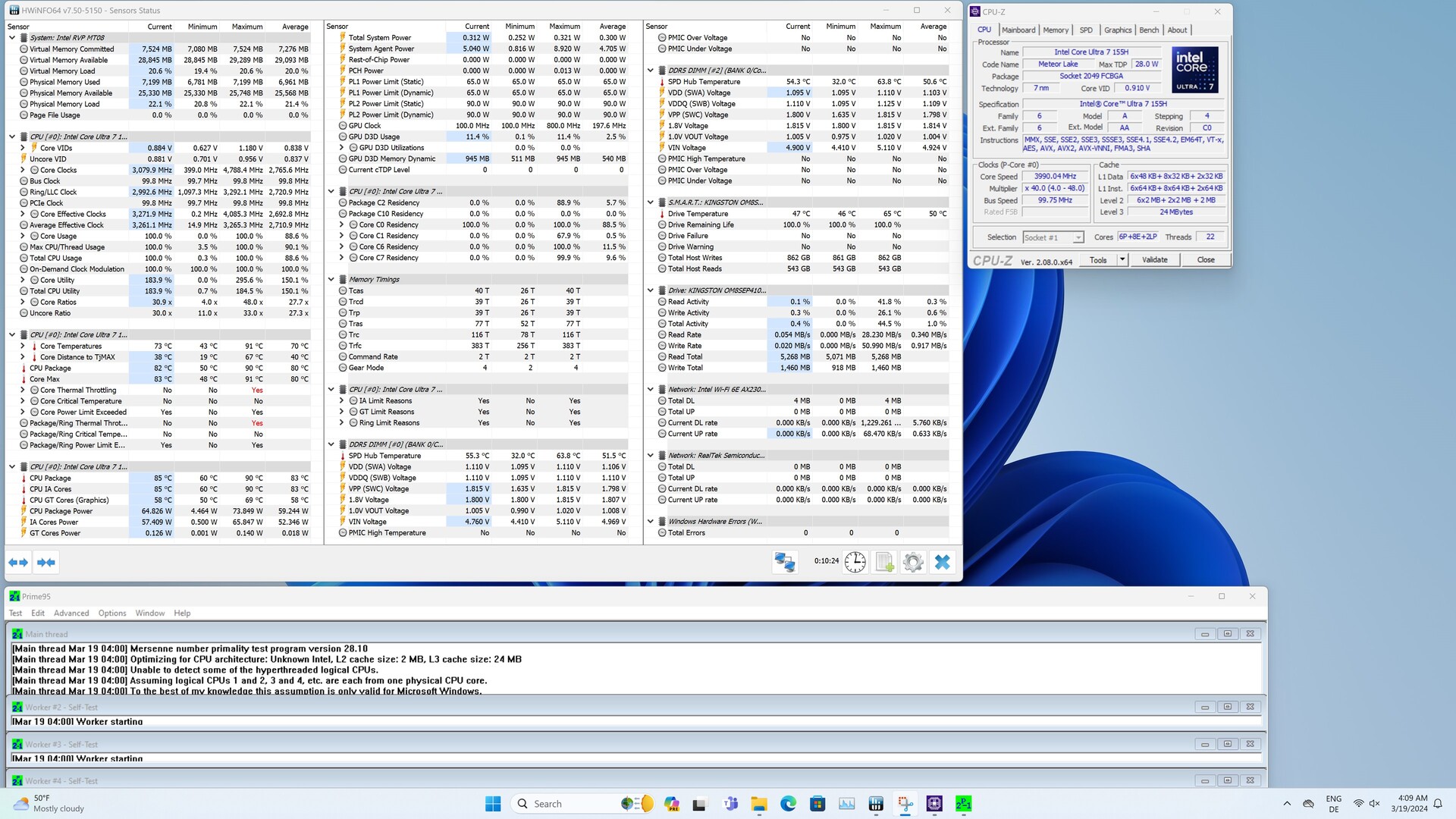Collapse Network: Intel Wi-Fi 6E AX230 group

click(651, 390)
